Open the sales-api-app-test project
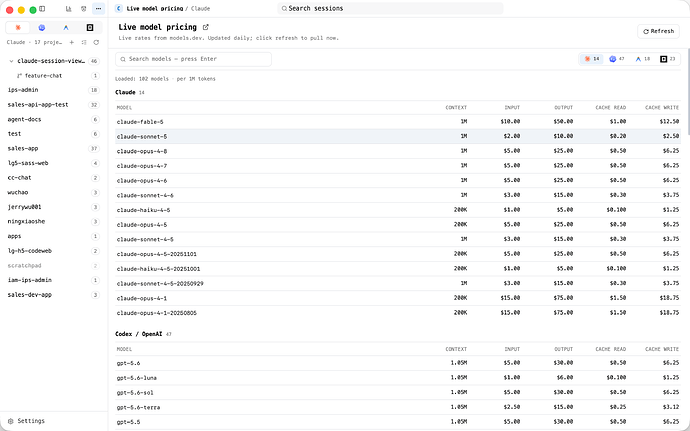 point(54,105)
